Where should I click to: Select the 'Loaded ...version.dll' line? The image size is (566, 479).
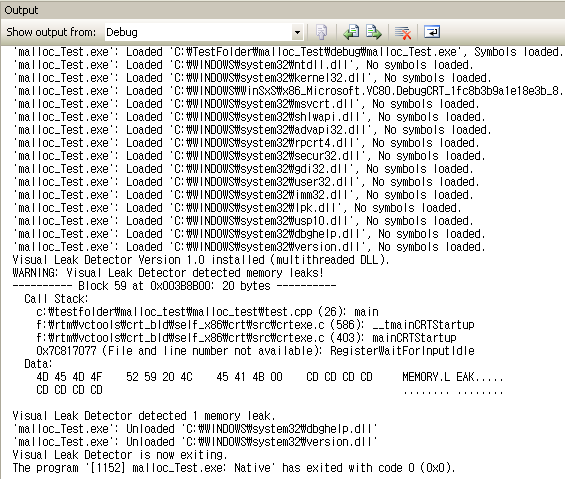point(249,247)
